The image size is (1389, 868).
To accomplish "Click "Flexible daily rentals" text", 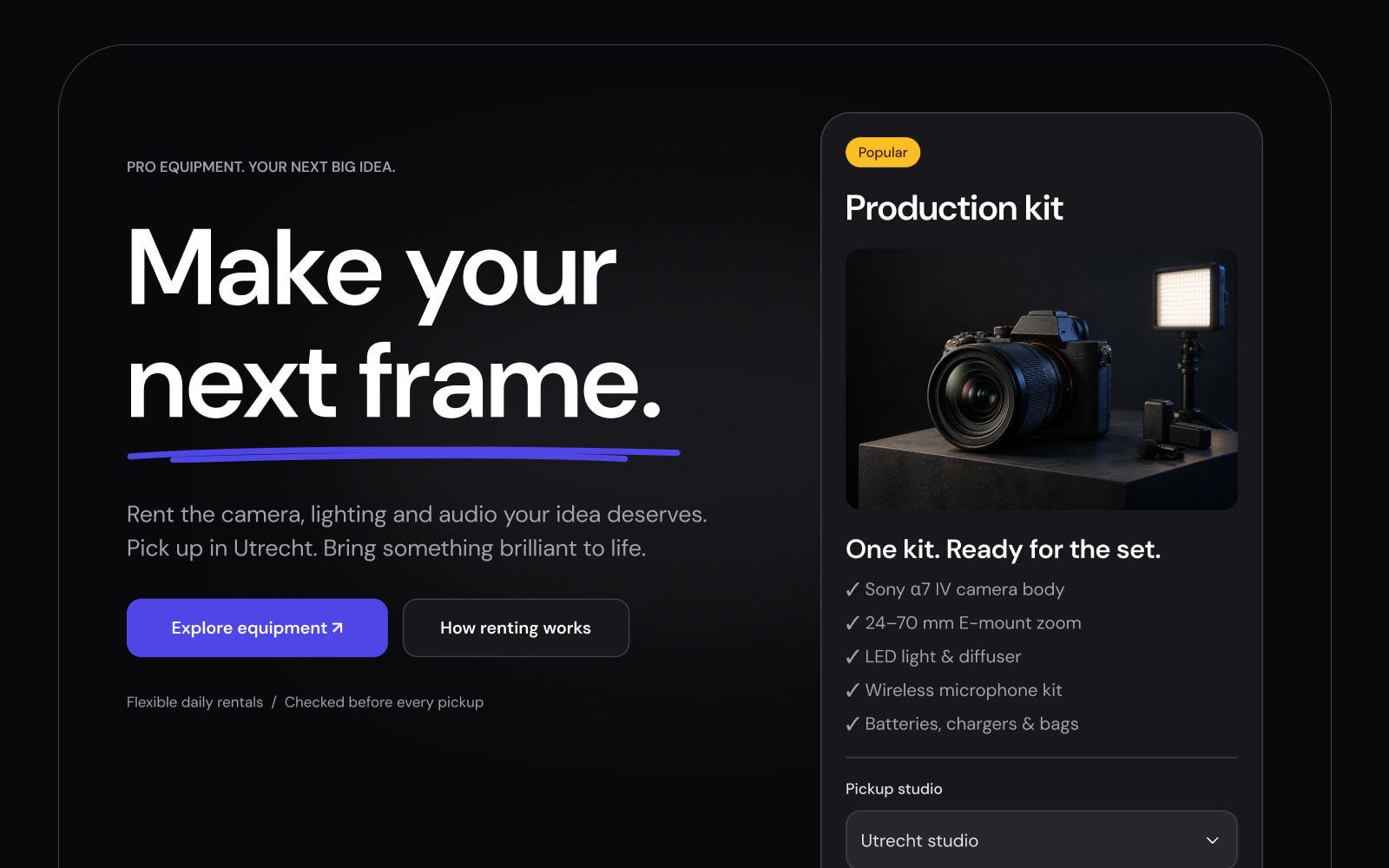I will coord(194,702).
